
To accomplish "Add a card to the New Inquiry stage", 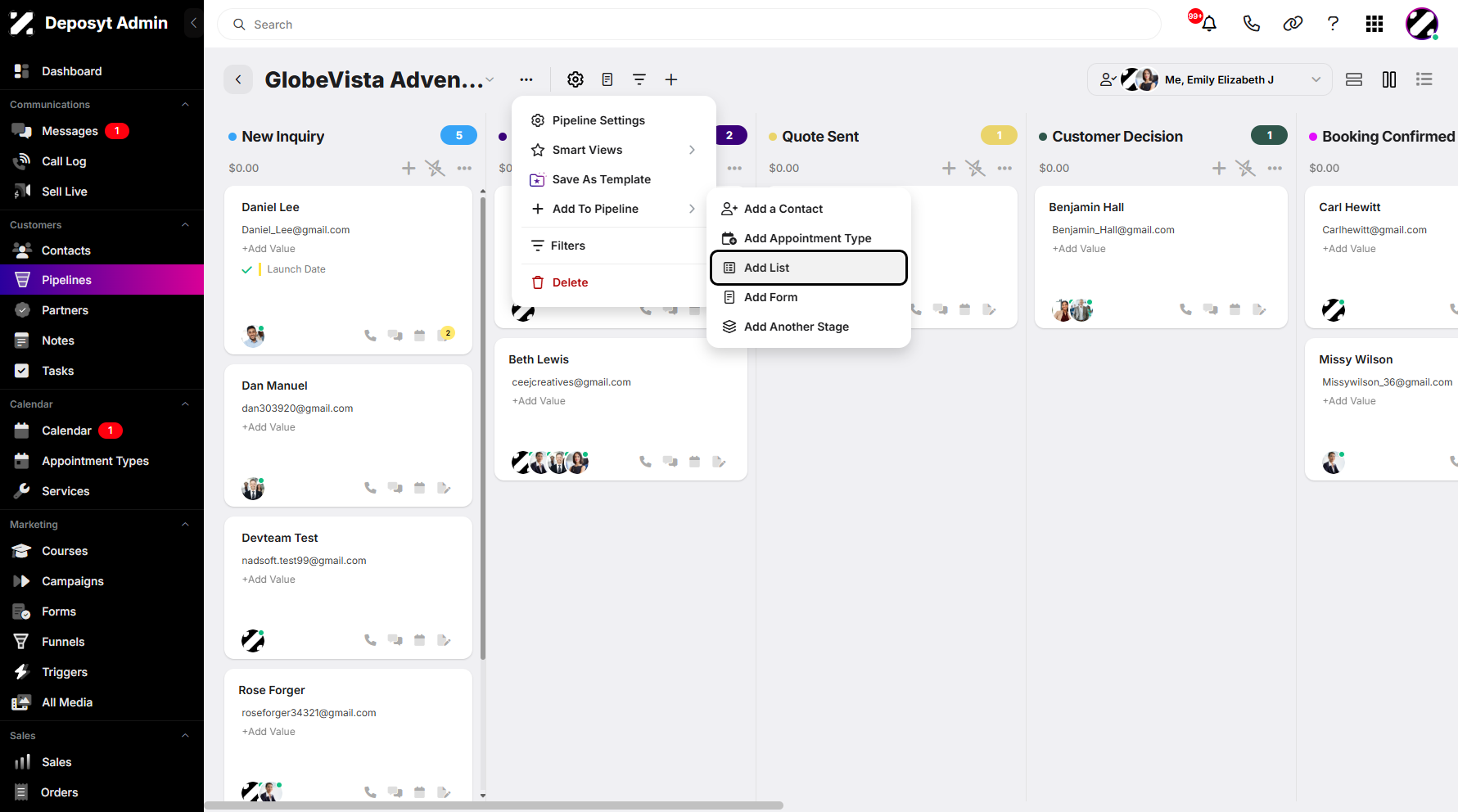I will pos(409,168).
